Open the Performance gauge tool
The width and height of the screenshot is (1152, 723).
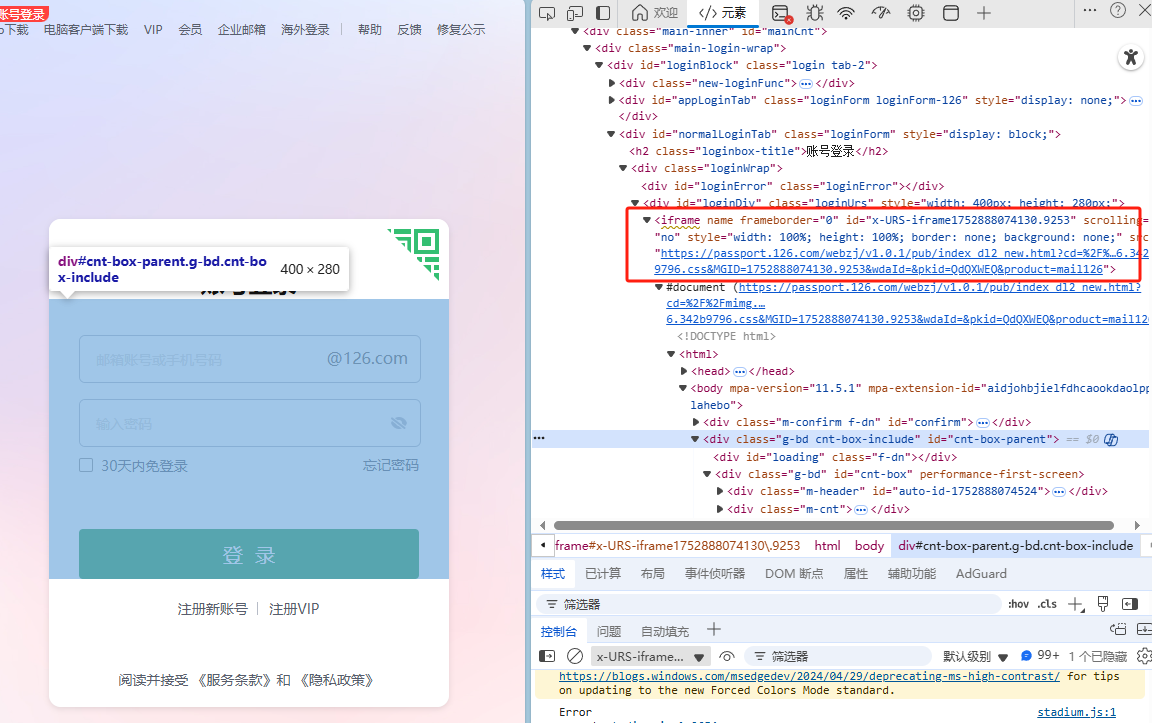pos(880,12)
